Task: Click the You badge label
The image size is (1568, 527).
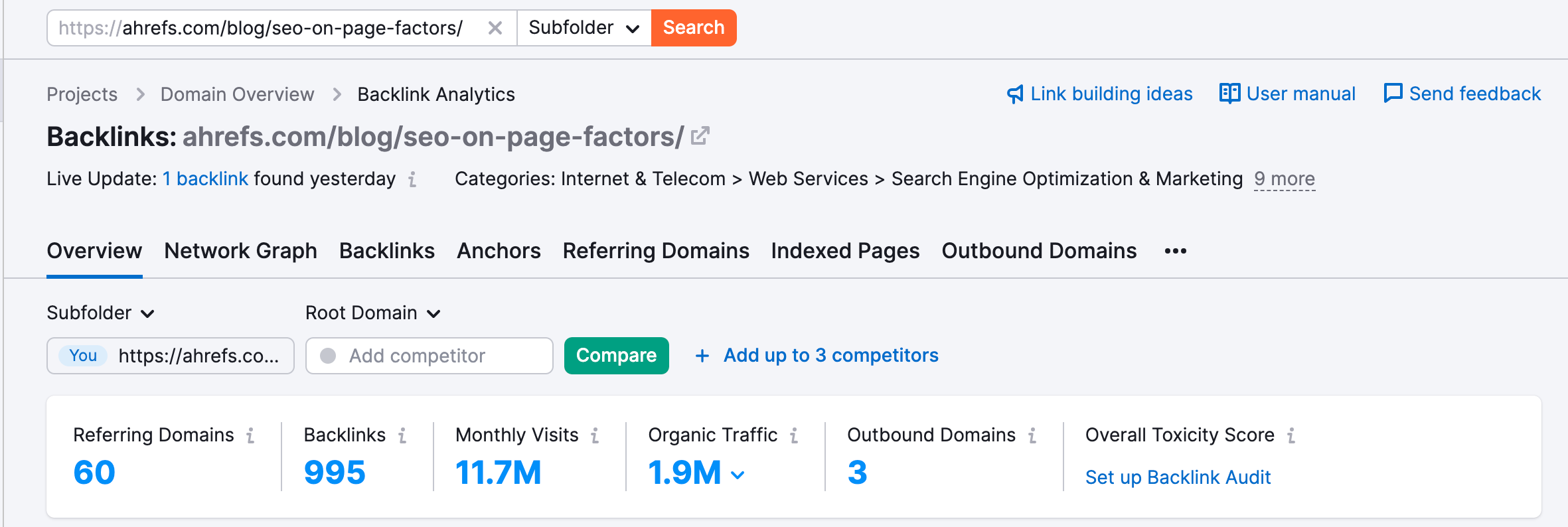Action: [x=83, y=356]
